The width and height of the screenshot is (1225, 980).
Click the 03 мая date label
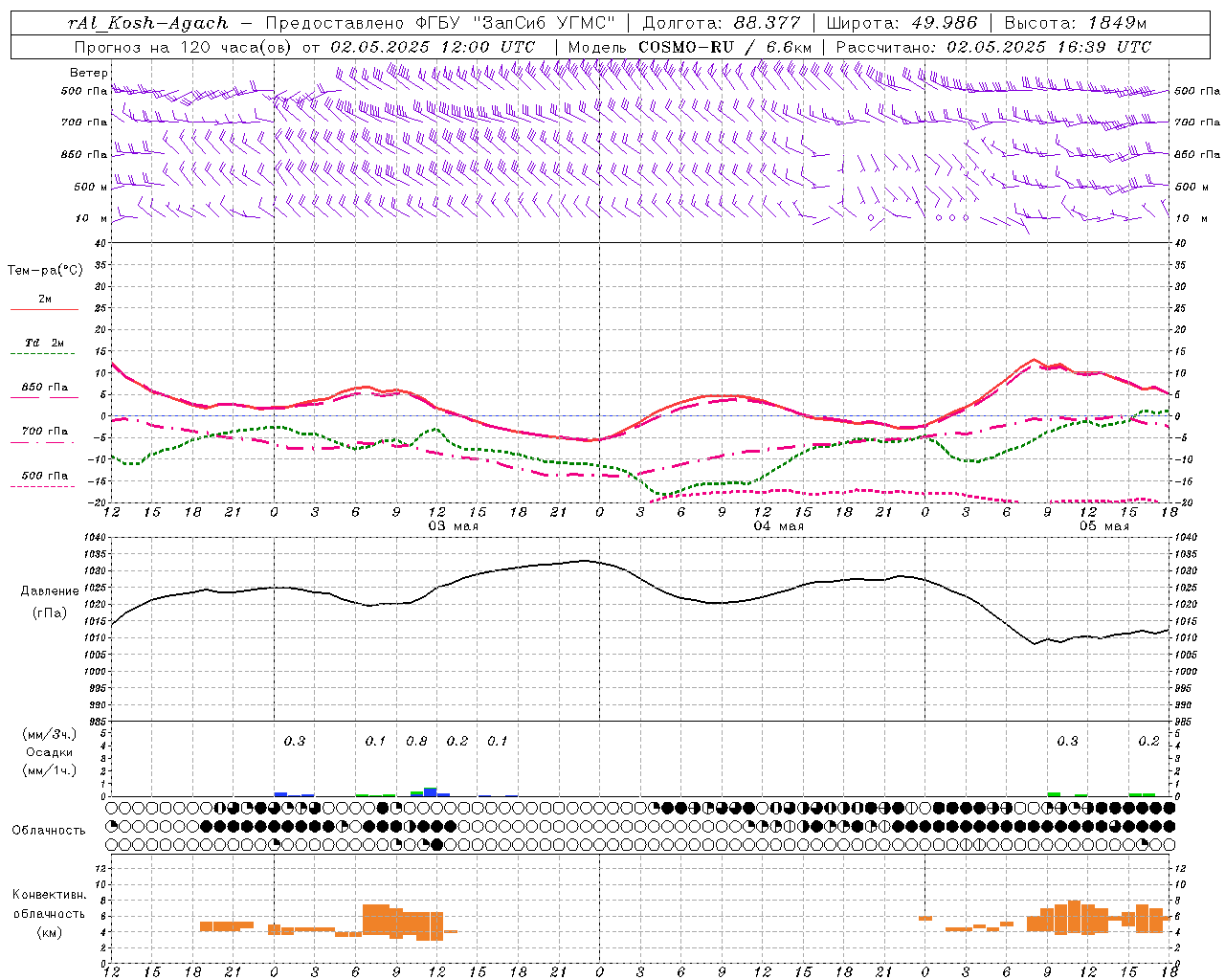pyautogui.click(x=453, y=526)
